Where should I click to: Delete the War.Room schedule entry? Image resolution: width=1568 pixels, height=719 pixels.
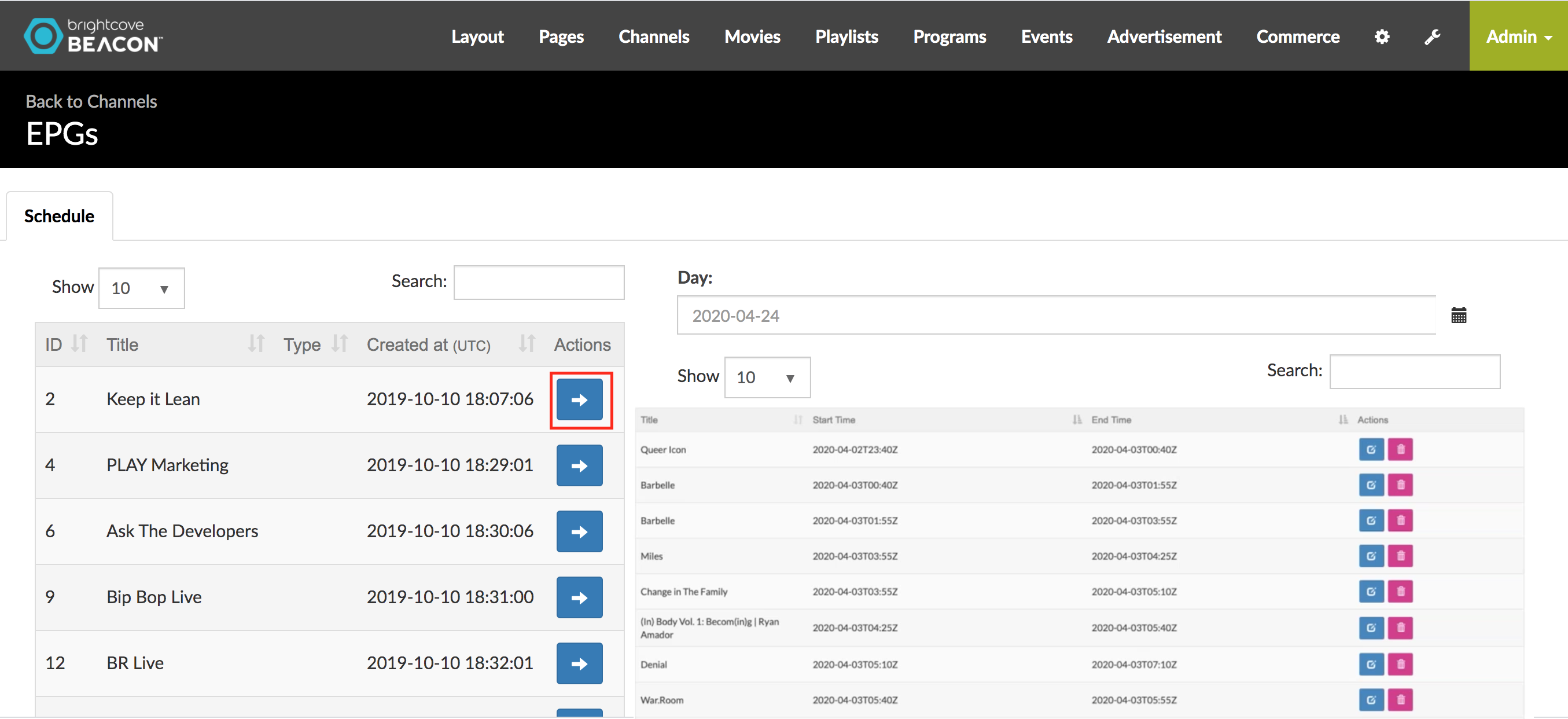click(x=1400, y=700)
